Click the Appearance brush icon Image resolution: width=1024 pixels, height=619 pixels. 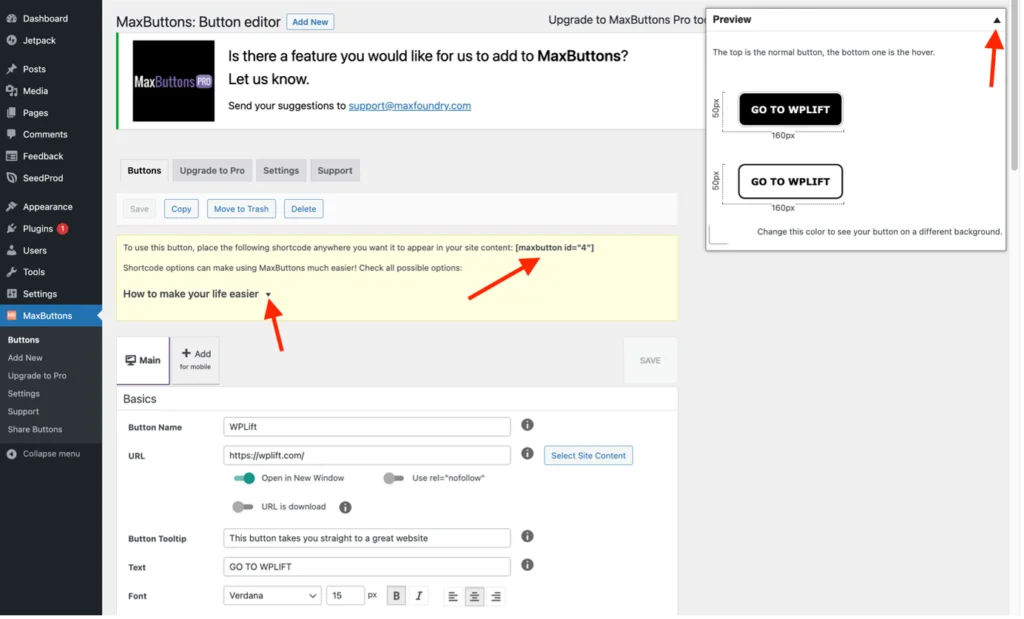click(x=12, y=206)
